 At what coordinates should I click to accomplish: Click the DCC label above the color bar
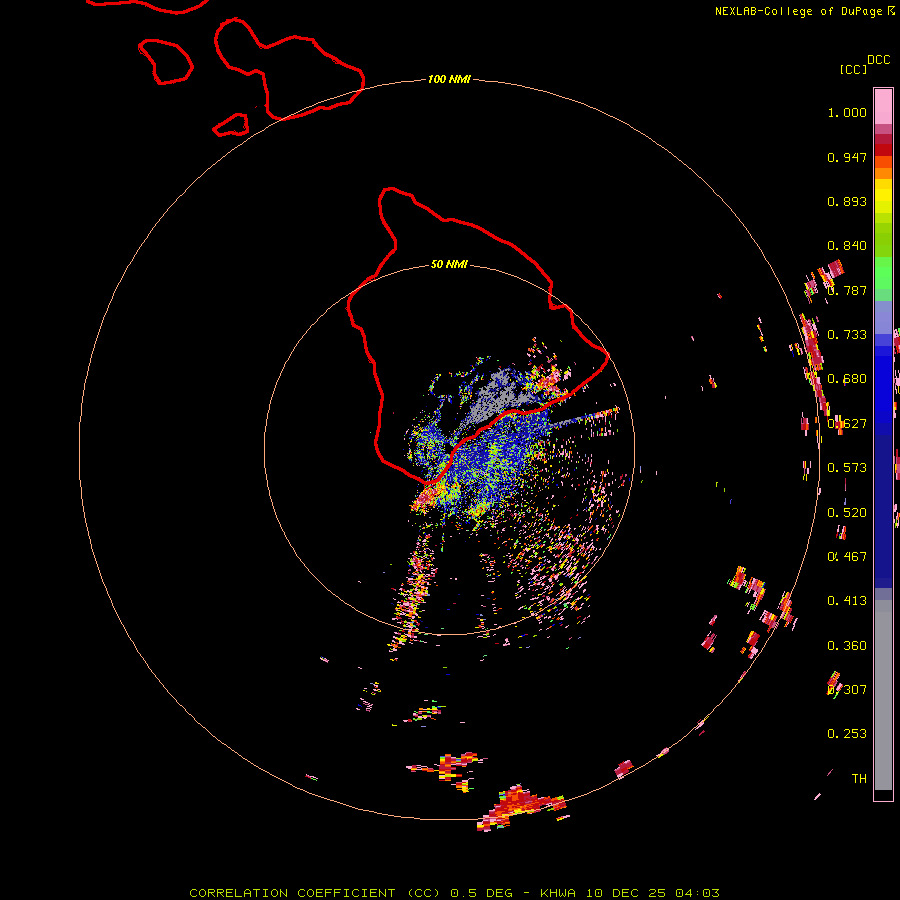pyautogui.click(x=878, y=60)
